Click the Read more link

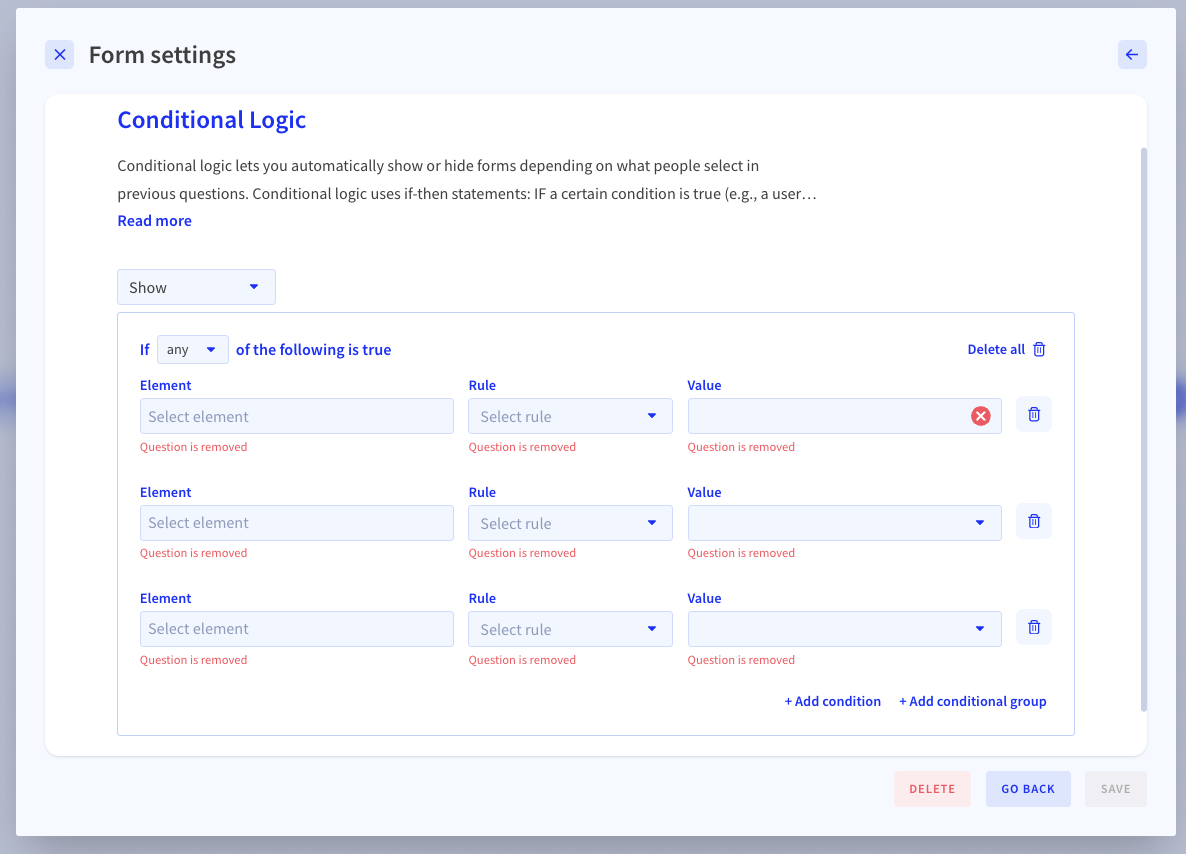[x=154, y=221]
